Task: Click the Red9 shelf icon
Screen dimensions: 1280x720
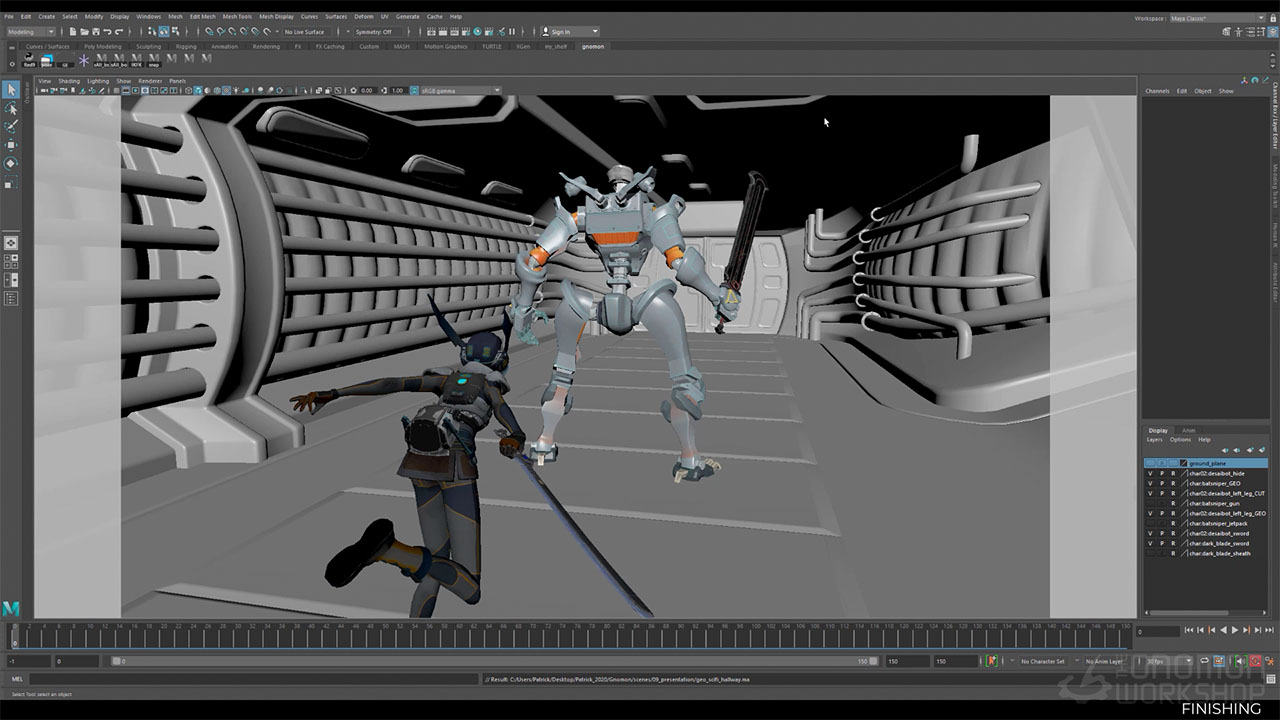Action: click(29, 60)
